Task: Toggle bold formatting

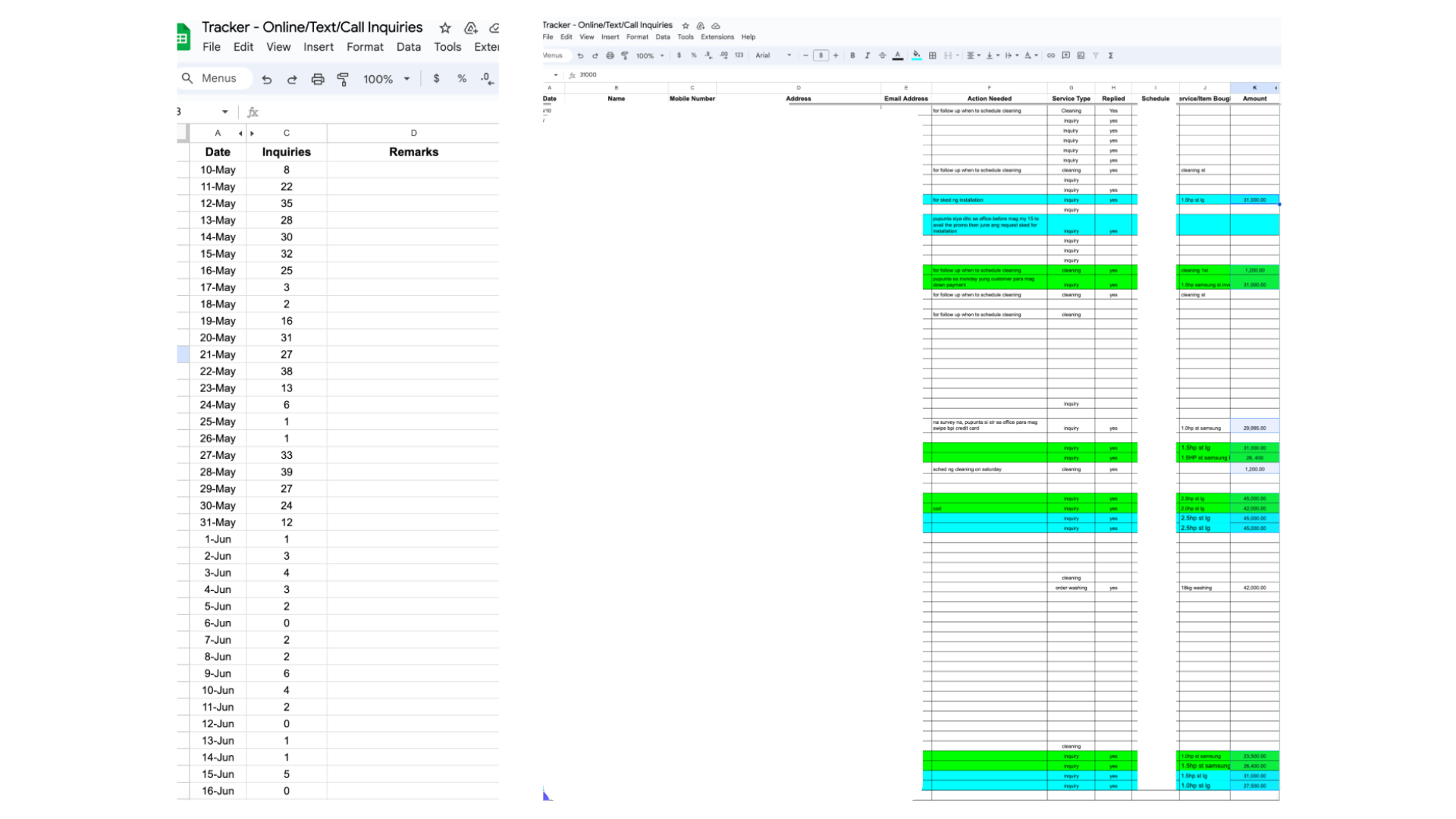Action: [x=852, y=55]
